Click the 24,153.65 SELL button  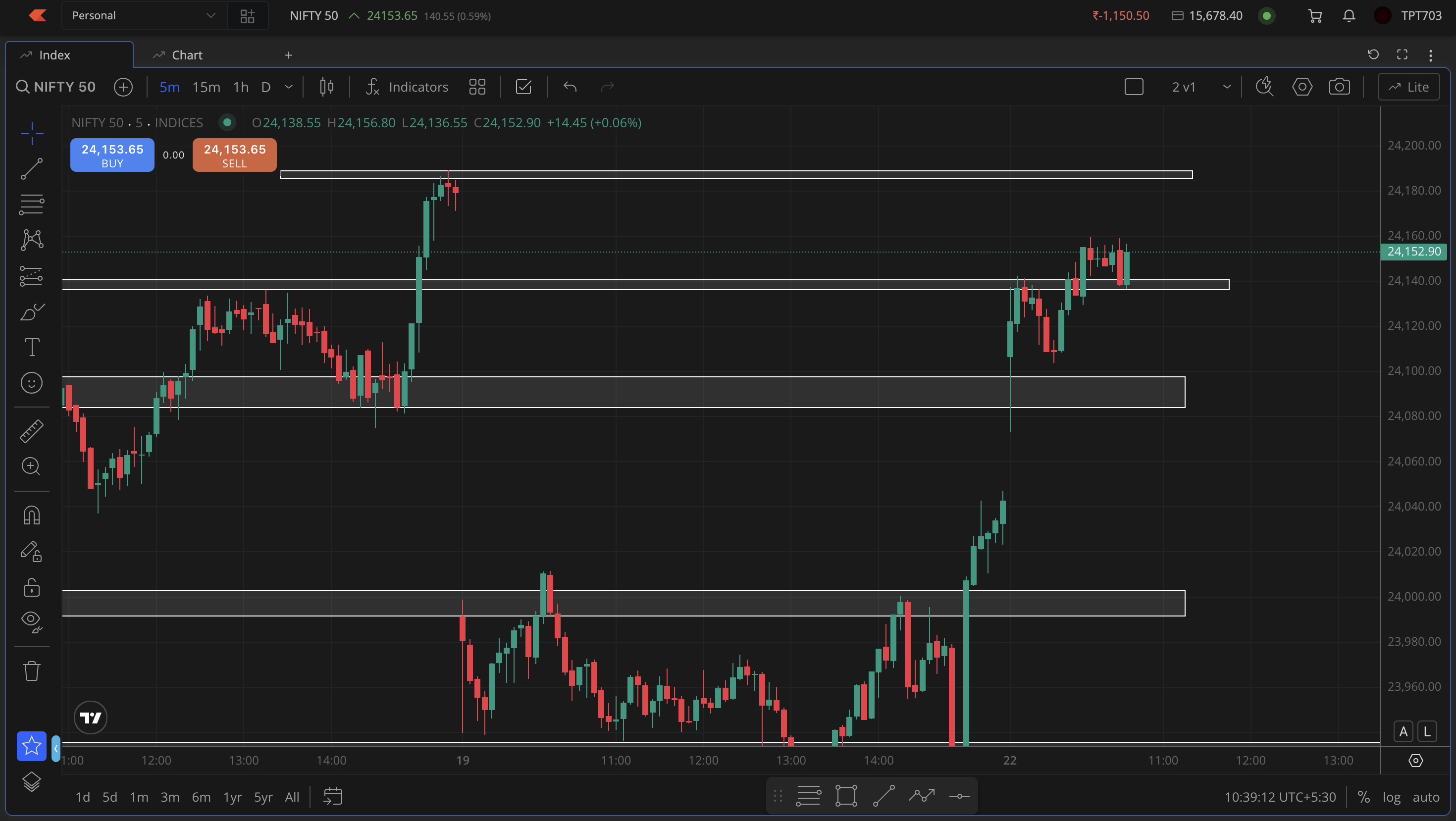[x=235, y=155]
